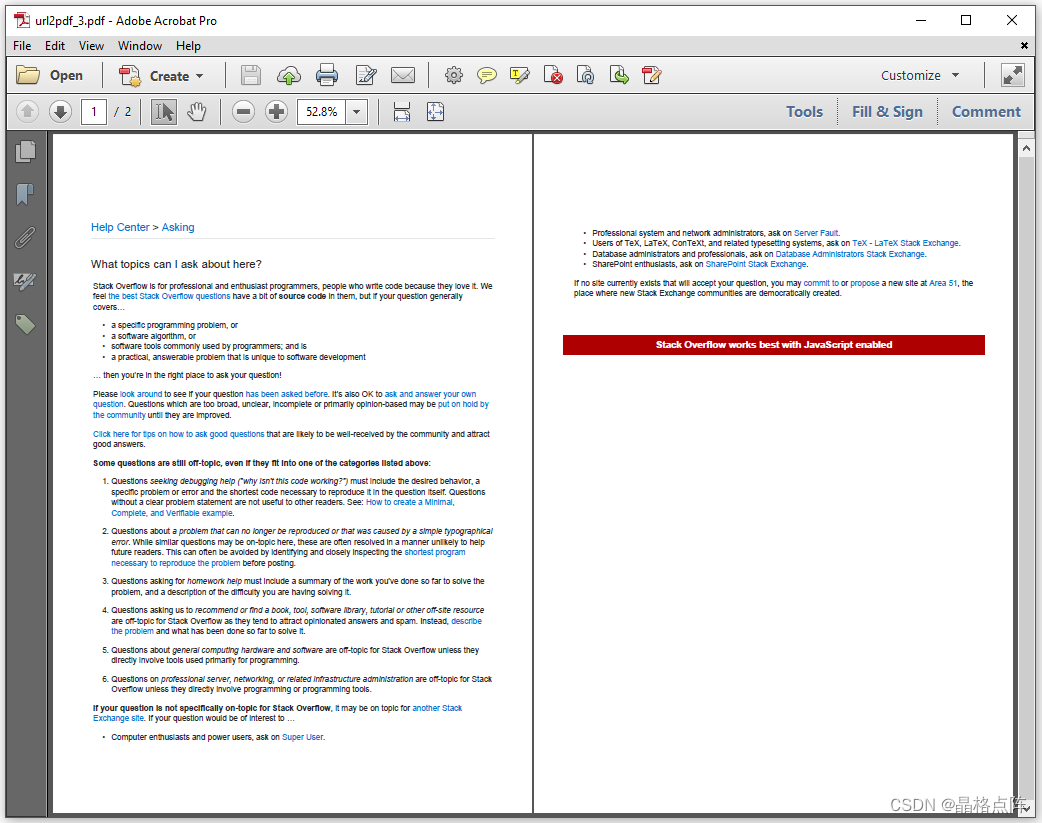Click the Rotate page icon
Image resolution: width=1042 pixels, height=823 pixels.
coord(585,75)
